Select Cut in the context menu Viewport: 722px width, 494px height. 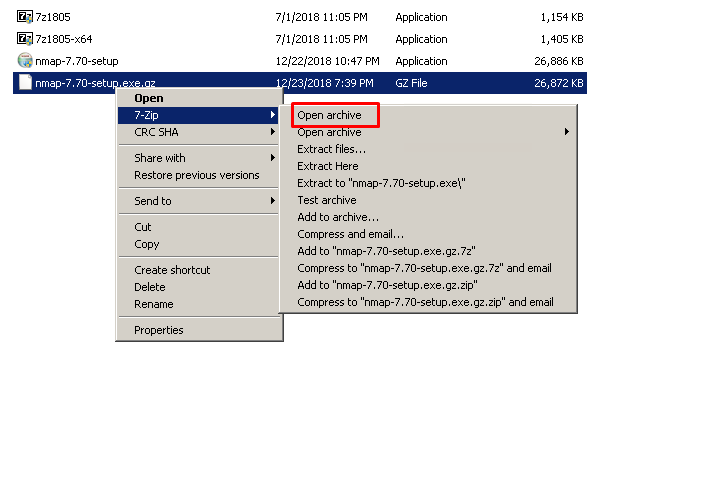(200, 227)
